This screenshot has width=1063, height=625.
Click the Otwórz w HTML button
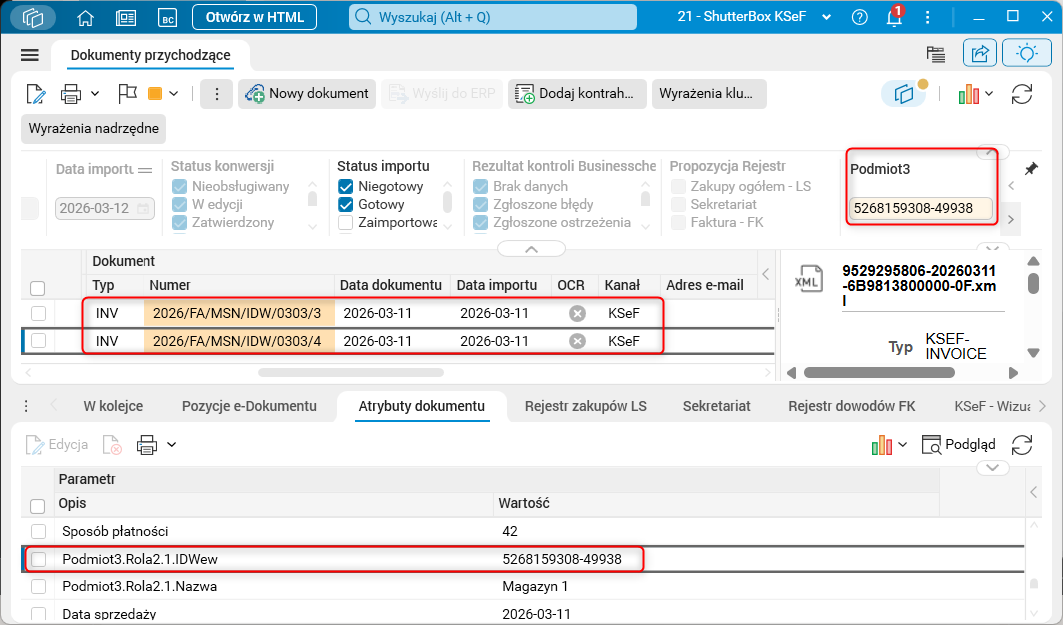(x=254, y=17)
